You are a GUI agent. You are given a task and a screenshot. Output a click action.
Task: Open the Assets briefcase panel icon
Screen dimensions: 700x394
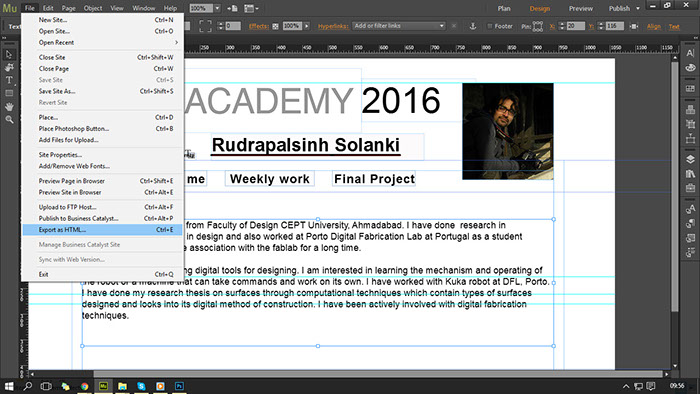tap(690, 188)
